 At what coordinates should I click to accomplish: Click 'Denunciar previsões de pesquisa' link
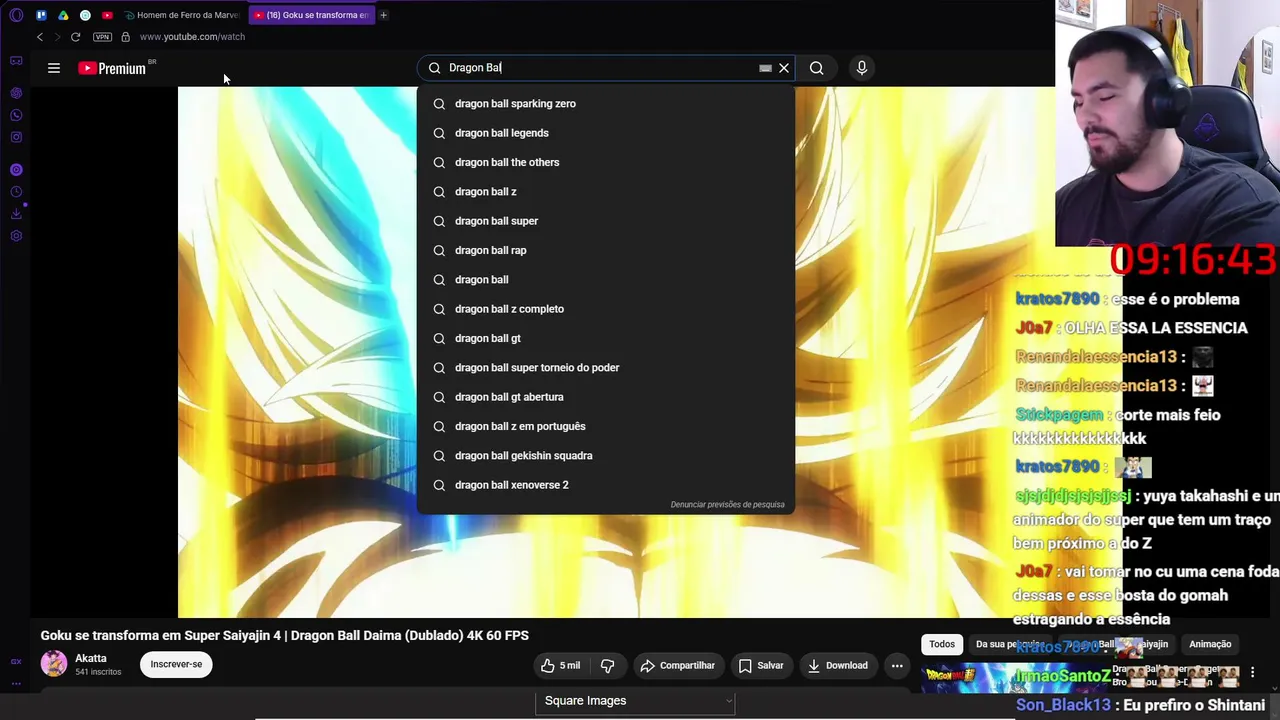coord(727,505)
